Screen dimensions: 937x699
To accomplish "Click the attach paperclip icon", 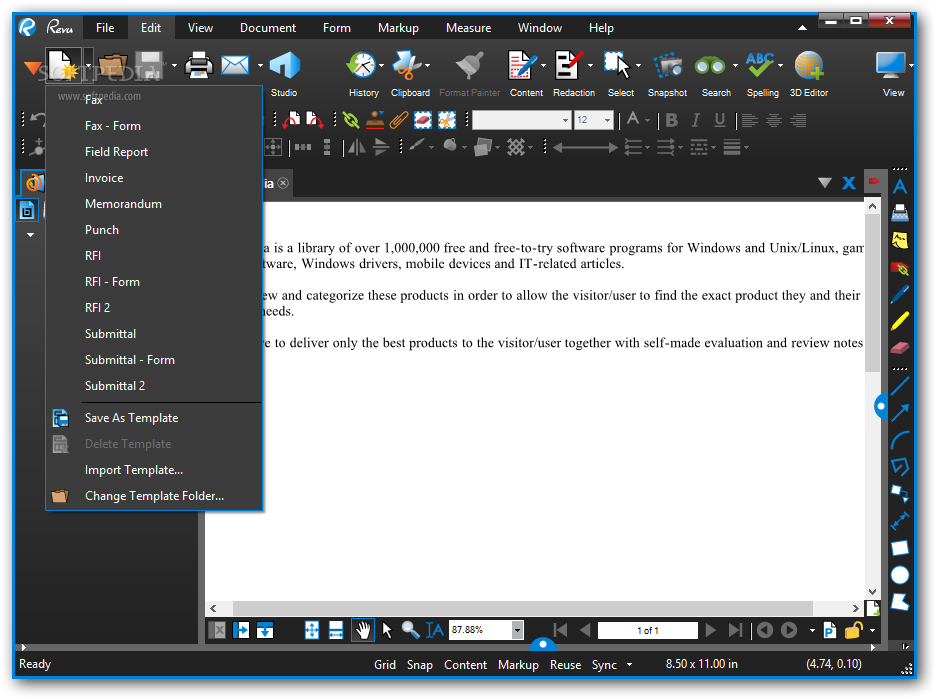I will [x=398, y=120].
